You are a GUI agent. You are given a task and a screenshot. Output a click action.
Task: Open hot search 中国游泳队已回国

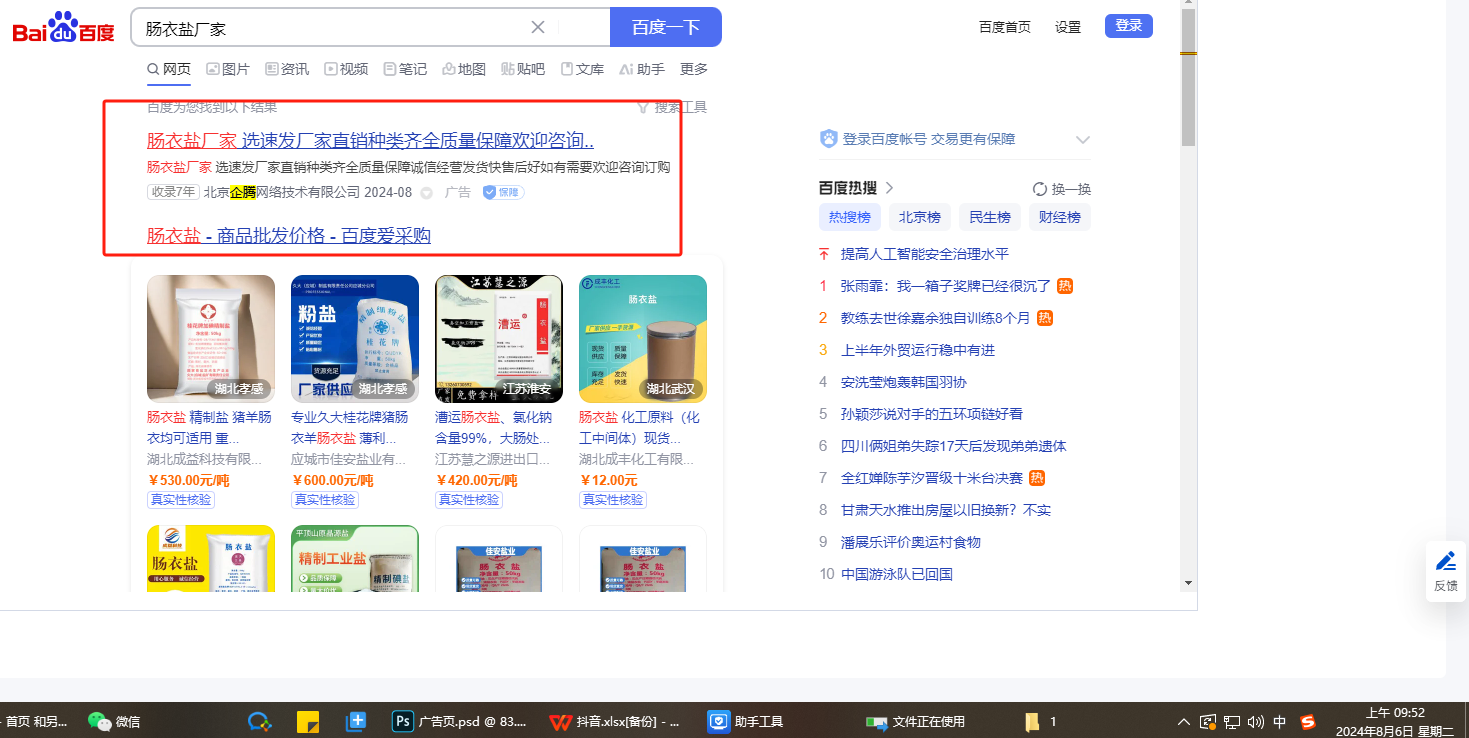(x=897, y=574)
